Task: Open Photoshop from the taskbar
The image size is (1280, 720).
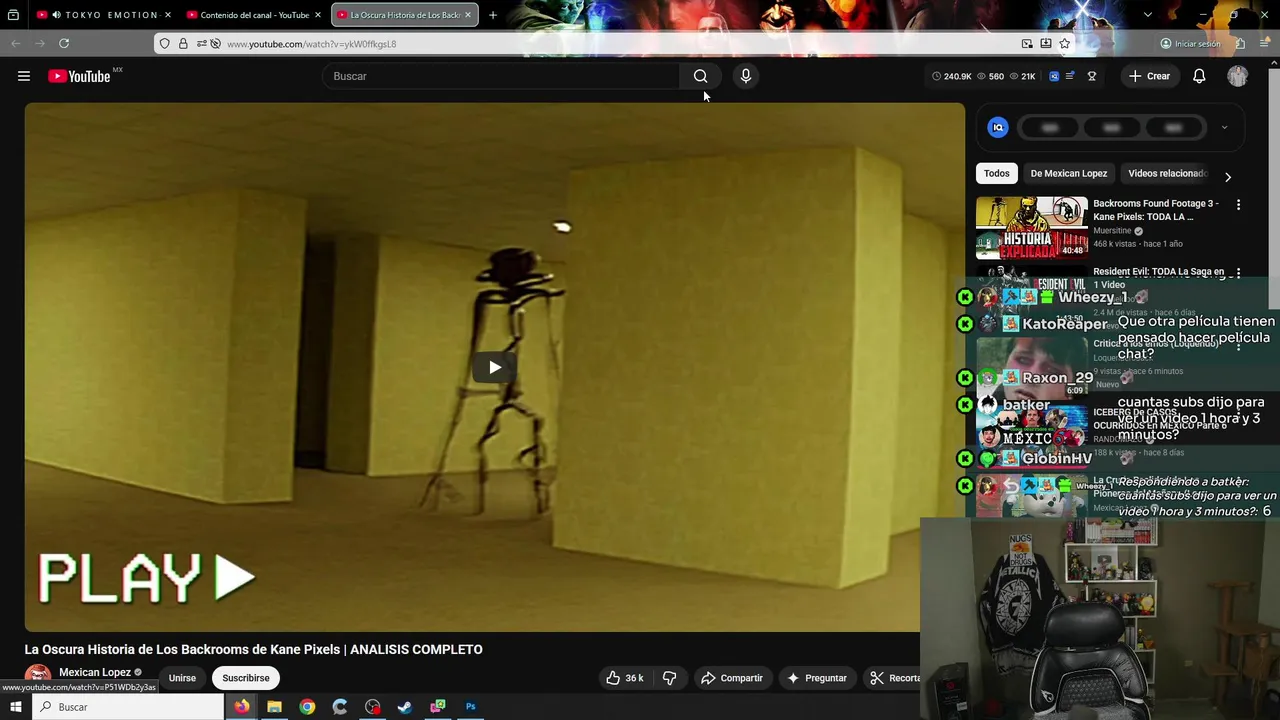Action: [470, 707]
